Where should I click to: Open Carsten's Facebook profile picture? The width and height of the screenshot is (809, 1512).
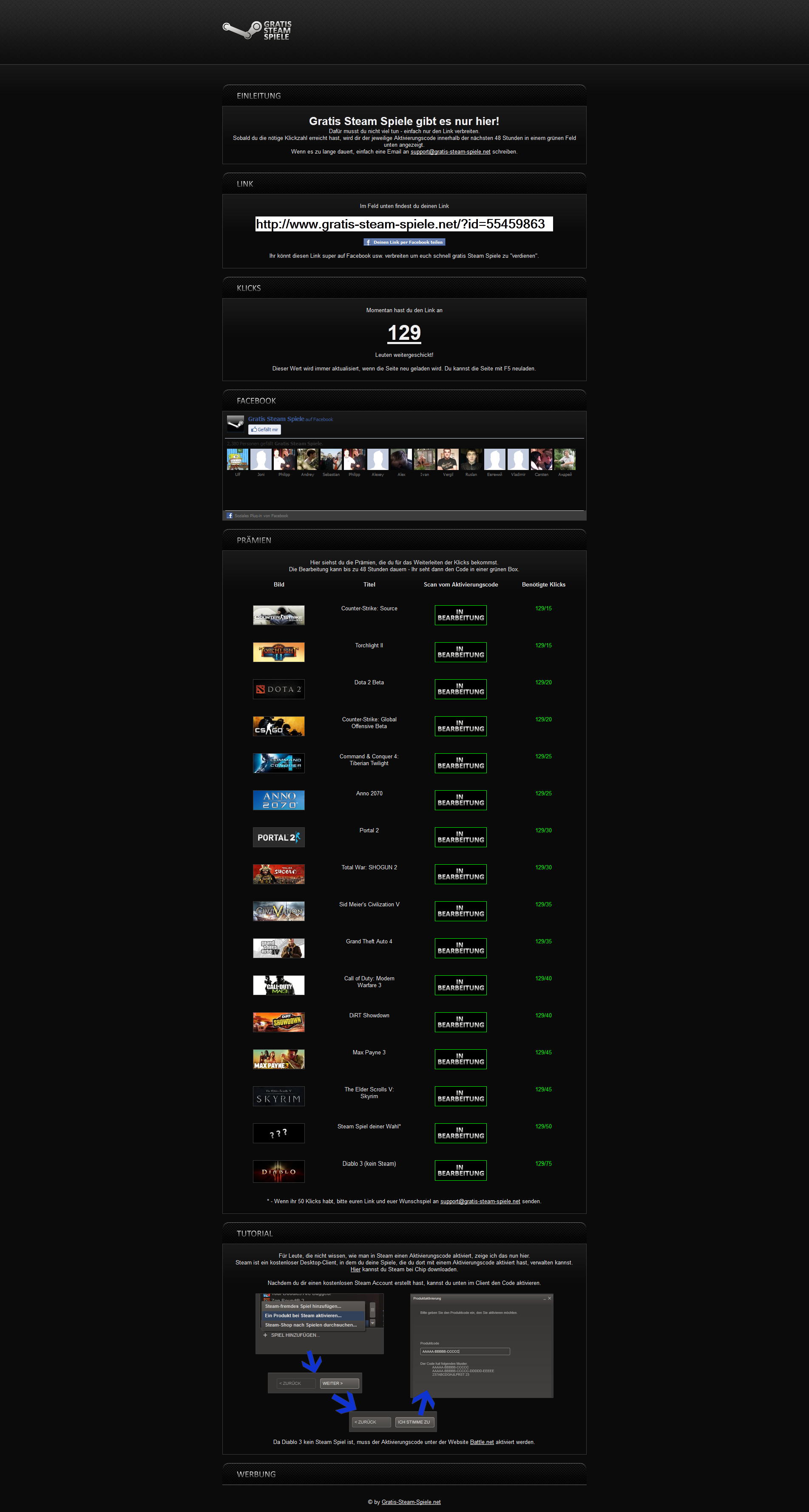tap(542, 460)
